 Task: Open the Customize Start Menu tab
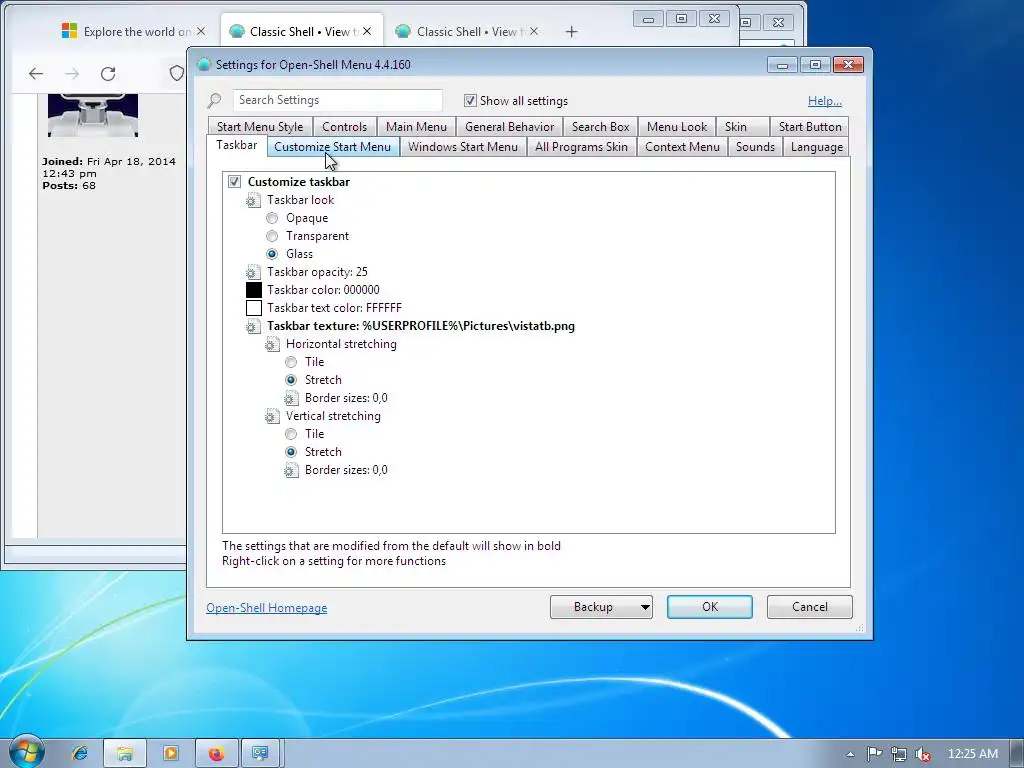pos(332,147)
